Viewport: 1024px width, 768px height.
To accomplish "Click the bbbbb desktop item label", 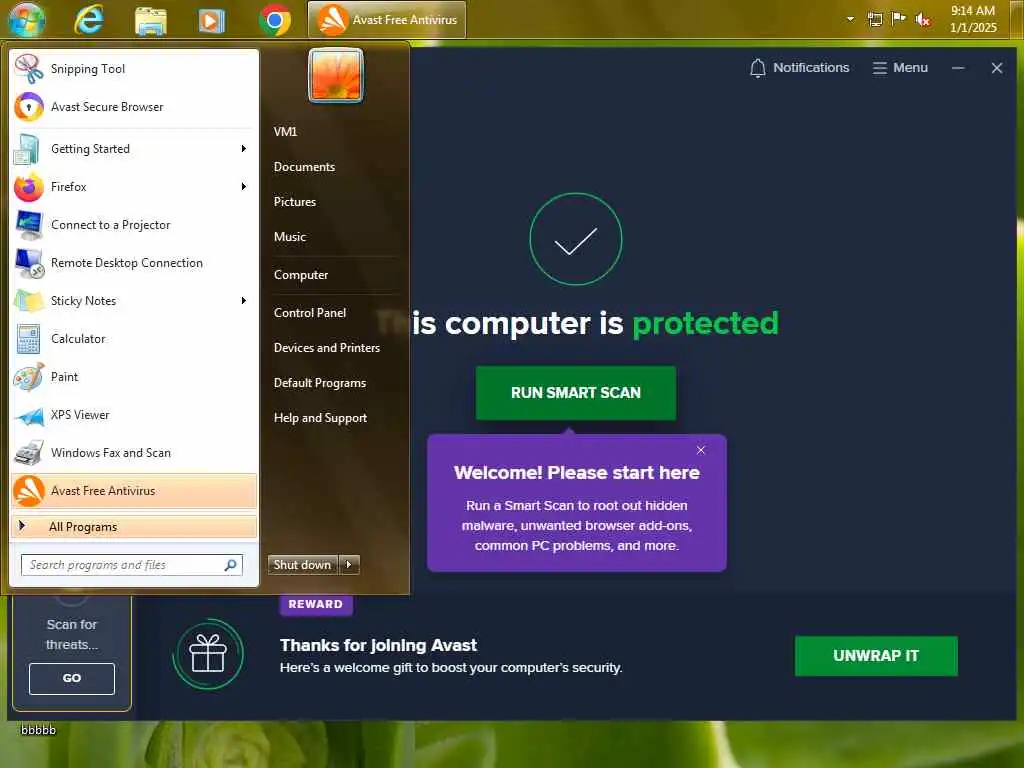I will click(x=39, y=729).
